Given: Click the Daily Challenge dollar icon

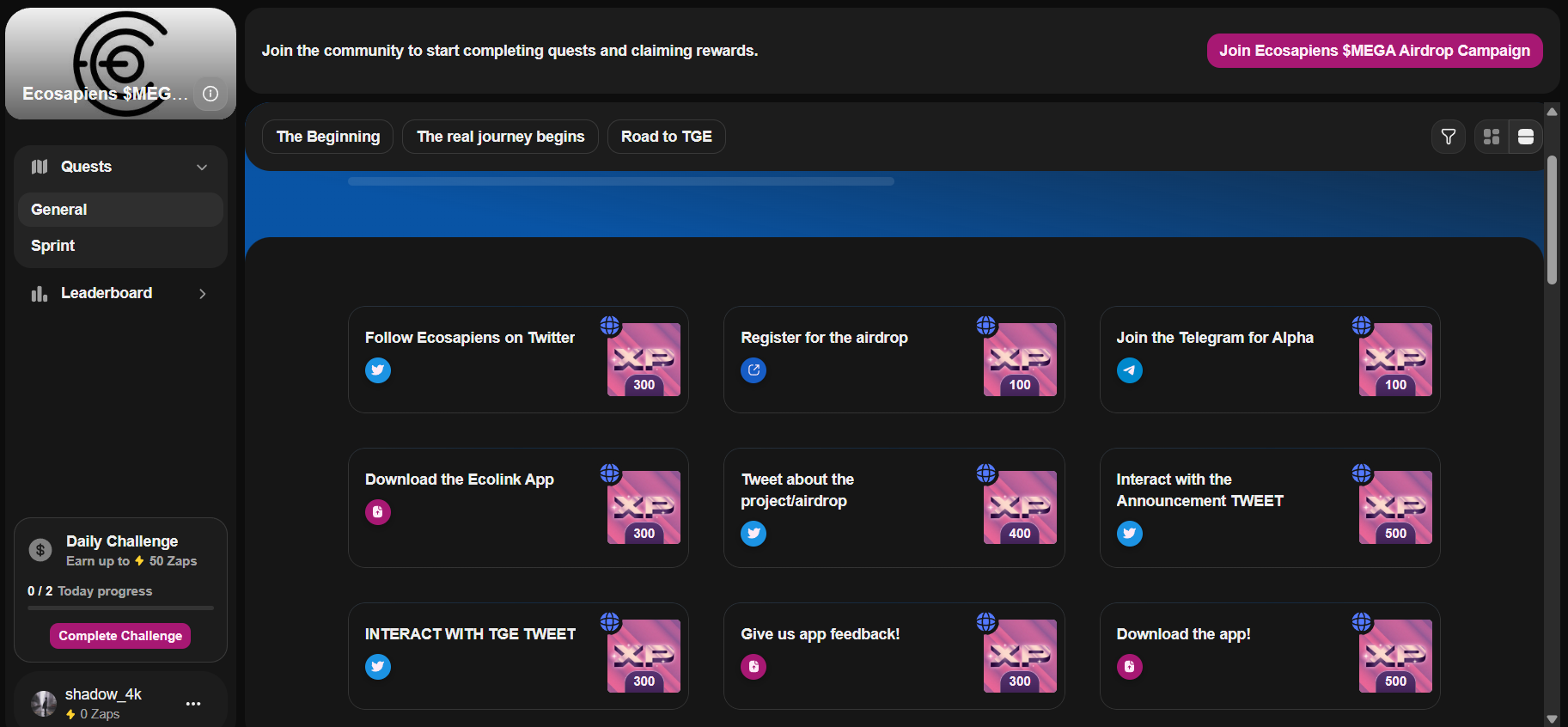Looking at the screenshot, I should pos(40,550).
